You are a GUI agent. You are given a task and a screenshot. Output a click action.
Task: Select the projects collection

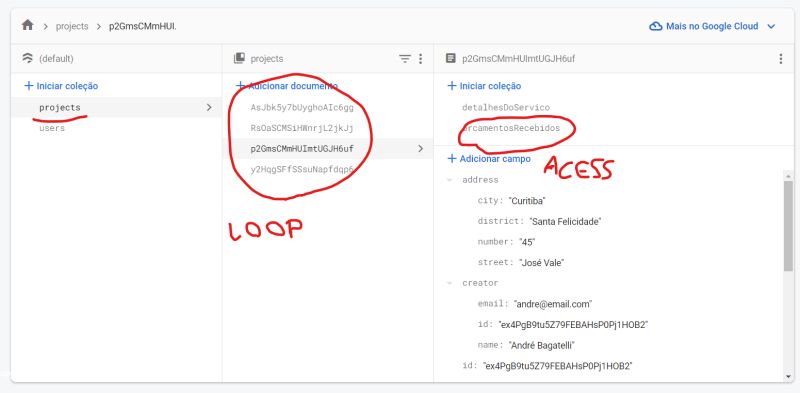(116, 107)
